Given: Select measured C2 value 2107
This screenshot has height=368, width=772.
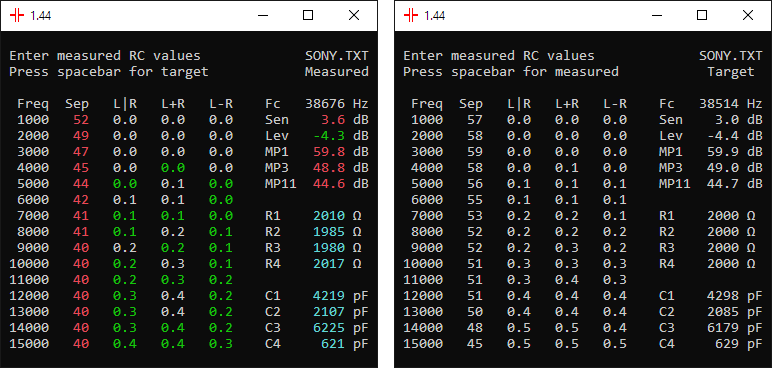Looking at the screenshot, I should tap(329, 312).
